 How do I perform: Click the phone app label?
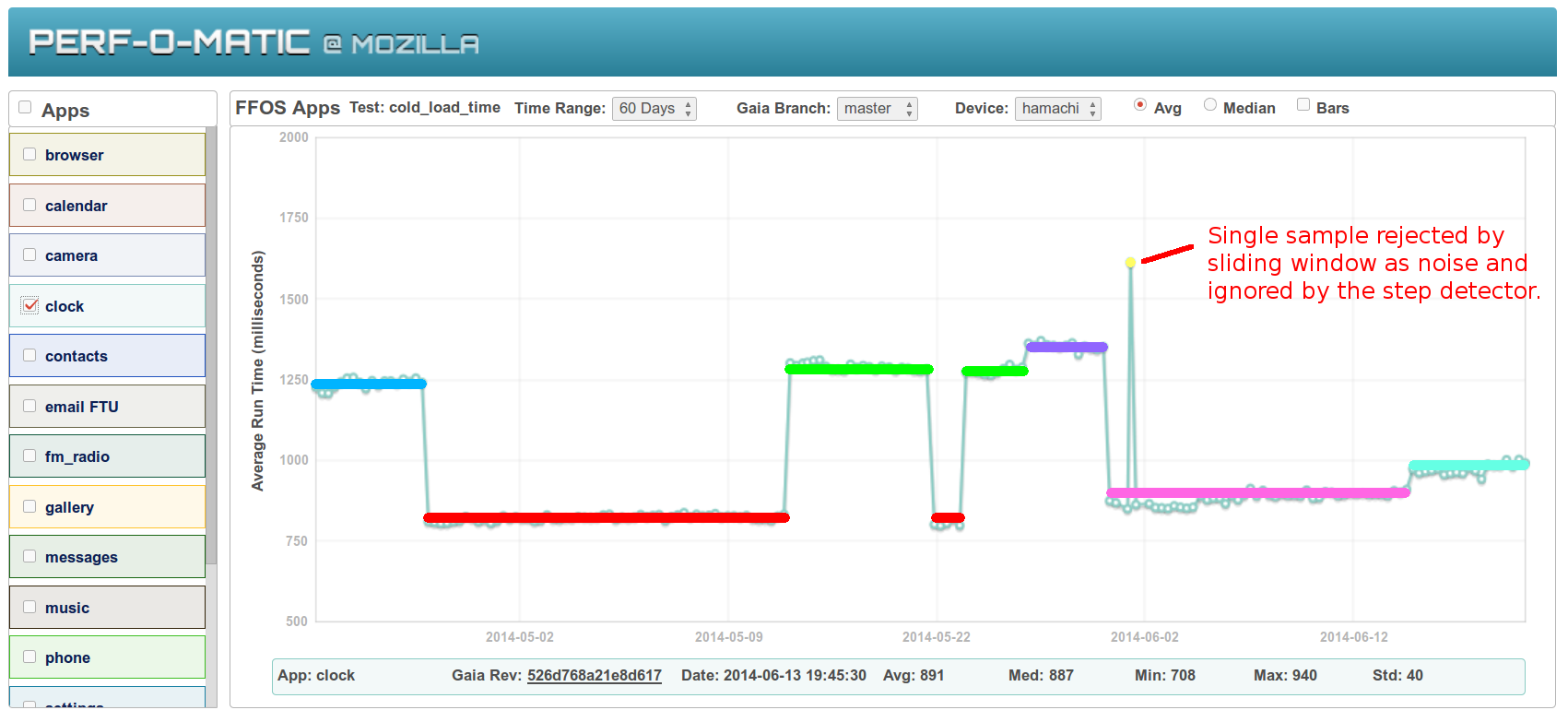click(x=67, y=657)
